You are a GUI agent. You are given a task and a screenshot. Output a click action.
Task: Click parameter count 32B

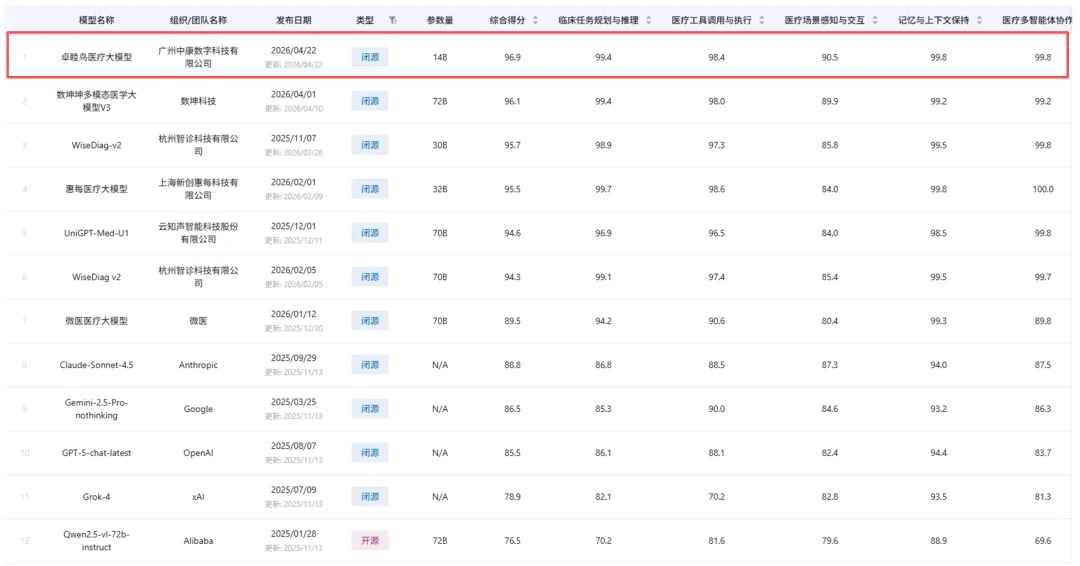click(440, 189)
